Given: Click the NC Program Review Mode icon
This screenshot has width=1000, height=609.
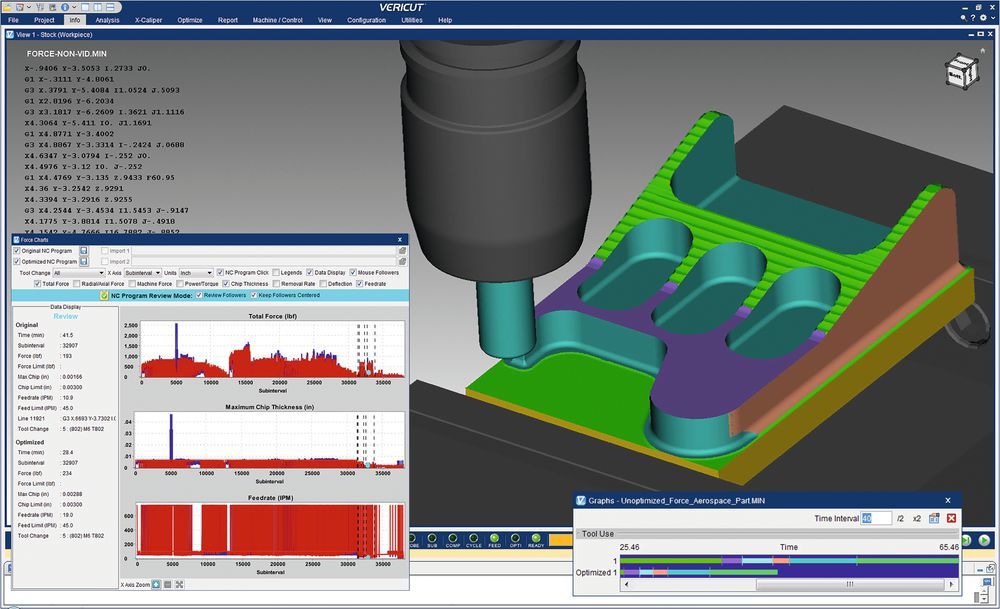Looking at the screenshot, I should pos(104,296).
